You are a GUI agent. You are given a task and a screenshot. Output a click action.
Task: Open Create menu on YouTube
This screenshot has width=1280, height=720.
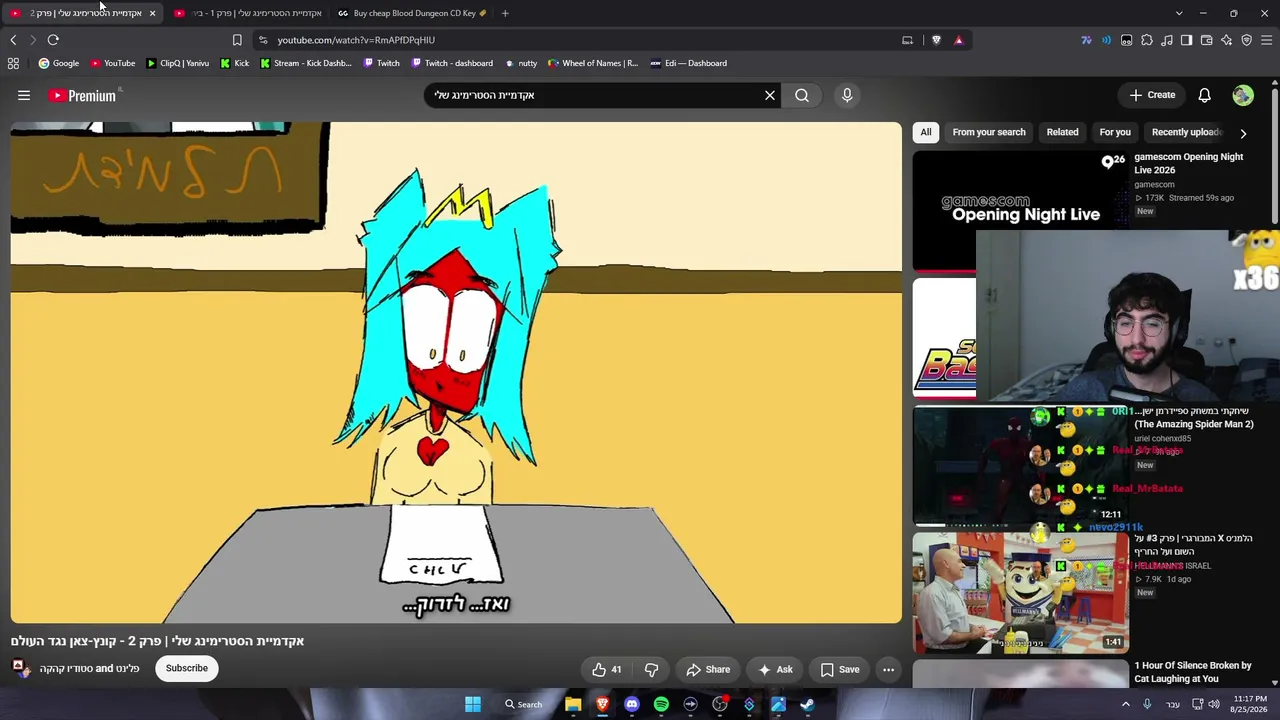[x=1153, y=95]
